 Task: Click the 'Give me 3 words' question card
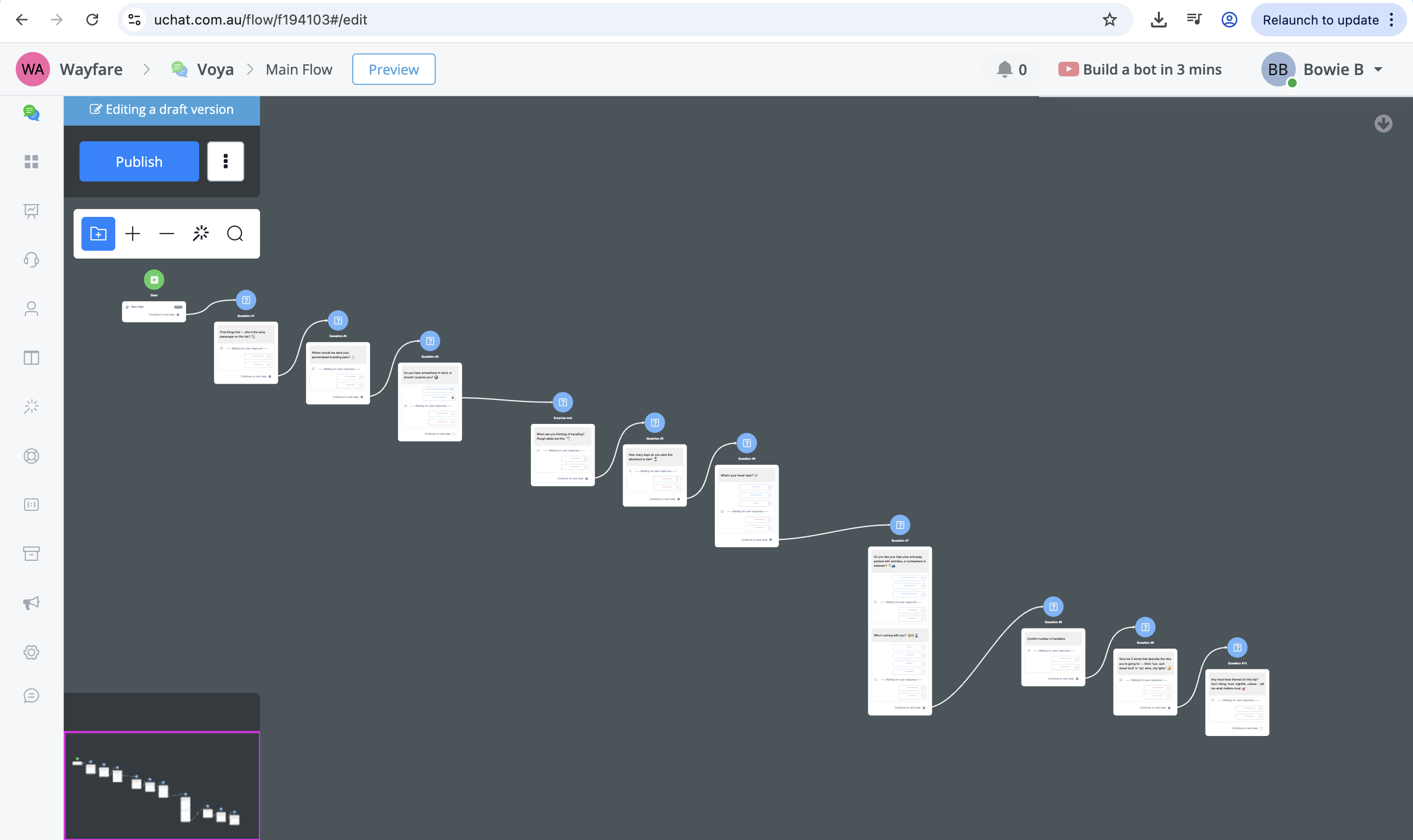coord(1145,682)
